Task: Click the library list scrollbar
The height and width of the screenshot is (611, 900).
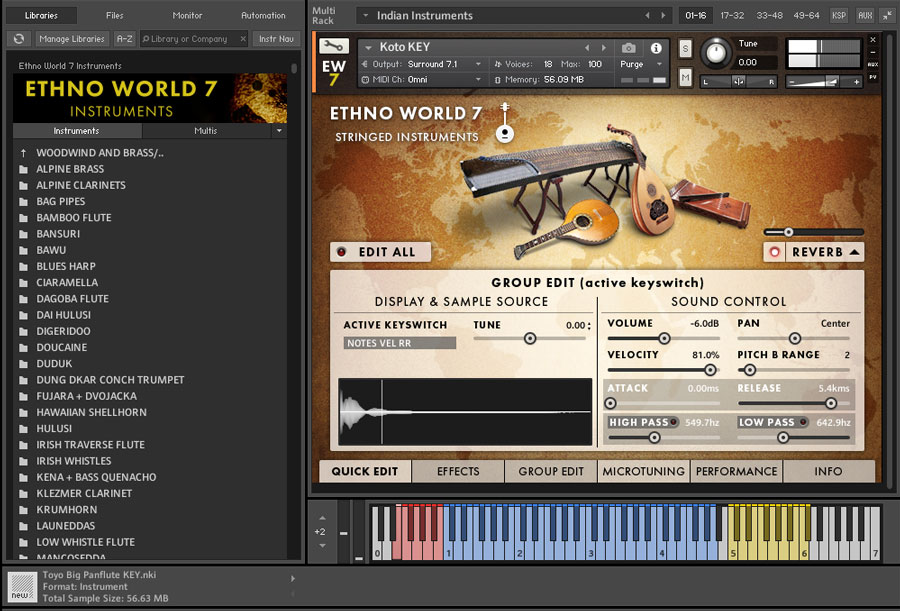Action: tap(294, 68)
